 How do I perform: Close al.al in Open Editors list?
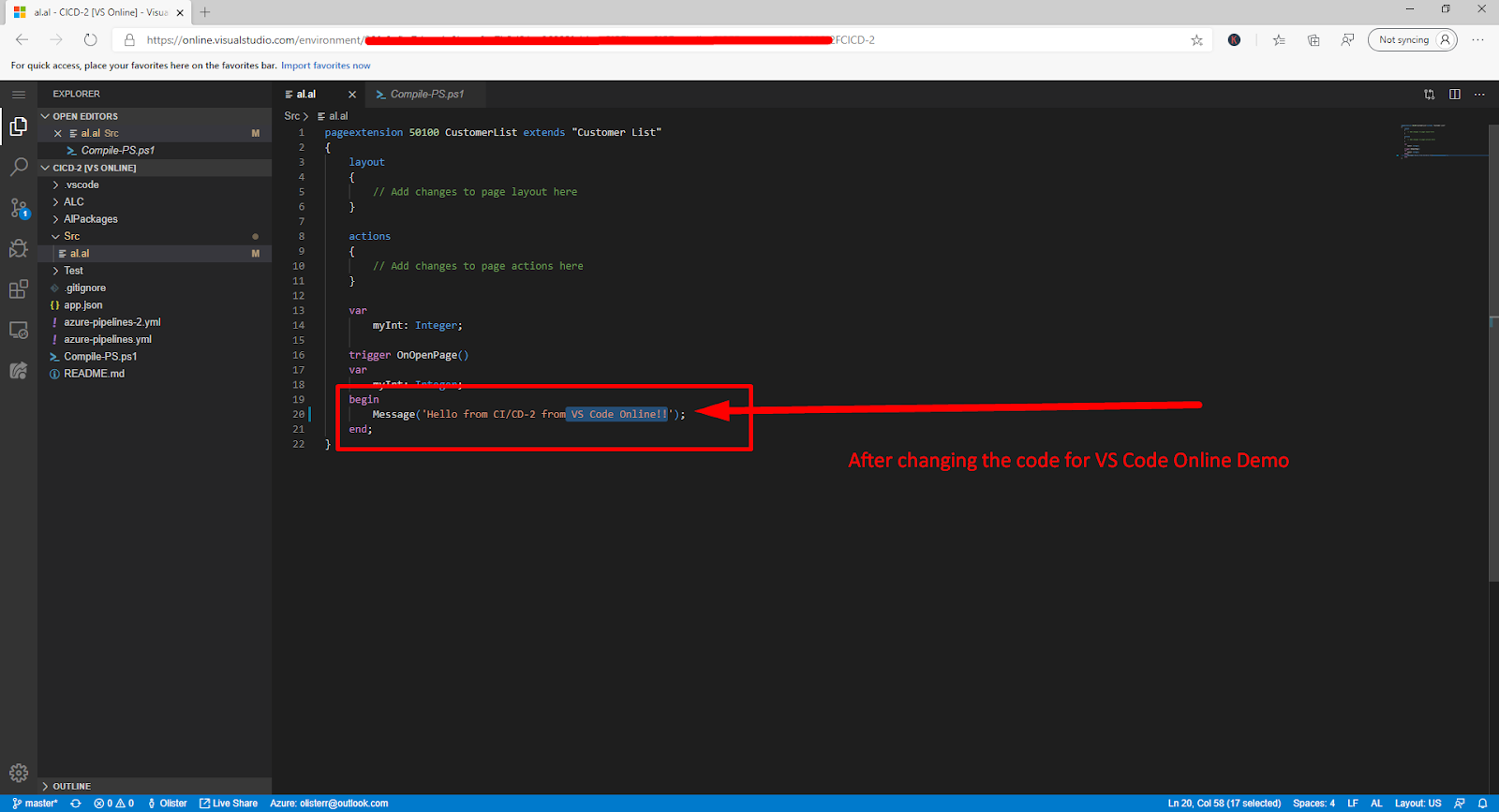58,133
